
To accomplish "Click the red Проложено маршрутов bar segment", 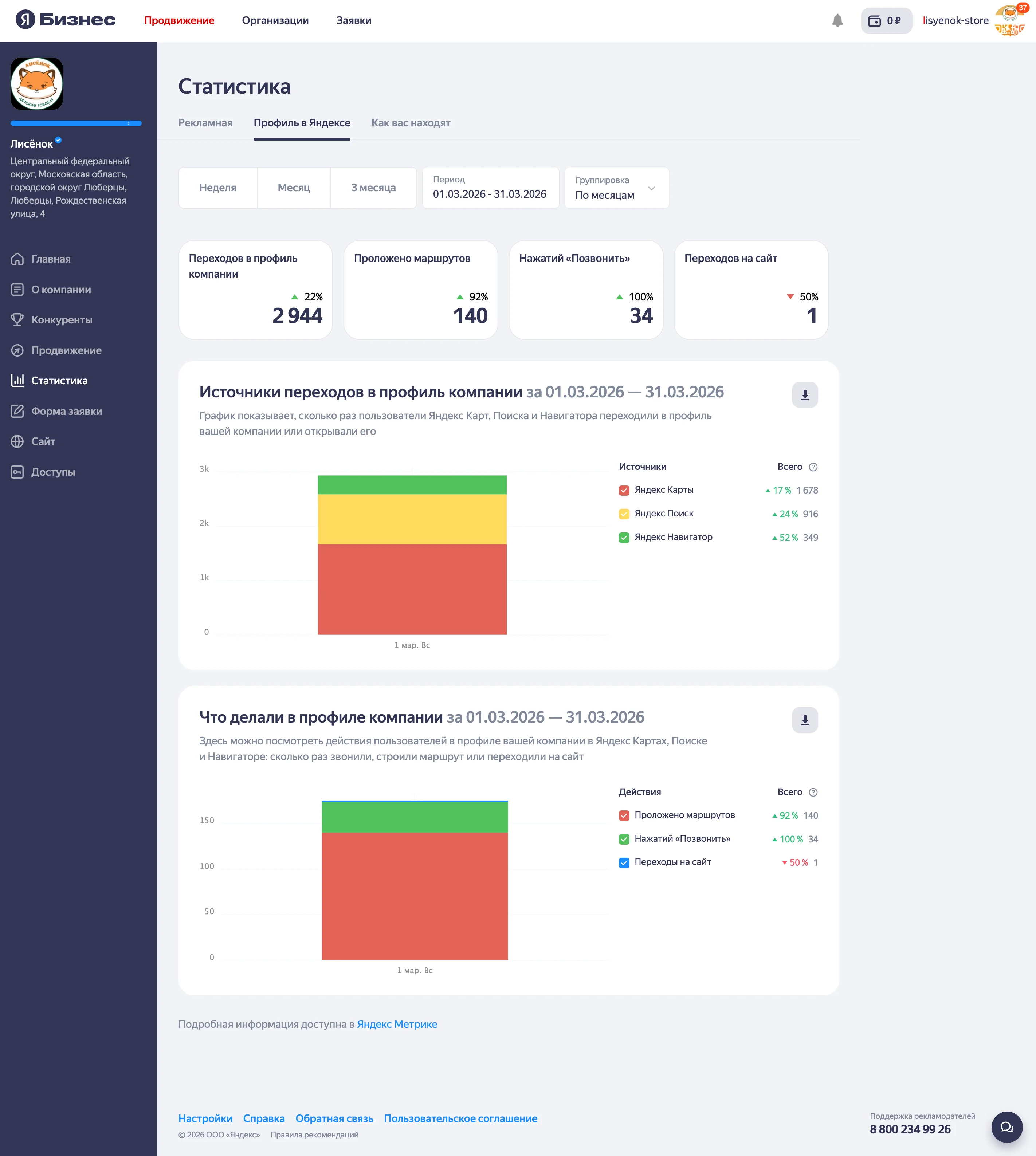I will click(x=415, y=896).
